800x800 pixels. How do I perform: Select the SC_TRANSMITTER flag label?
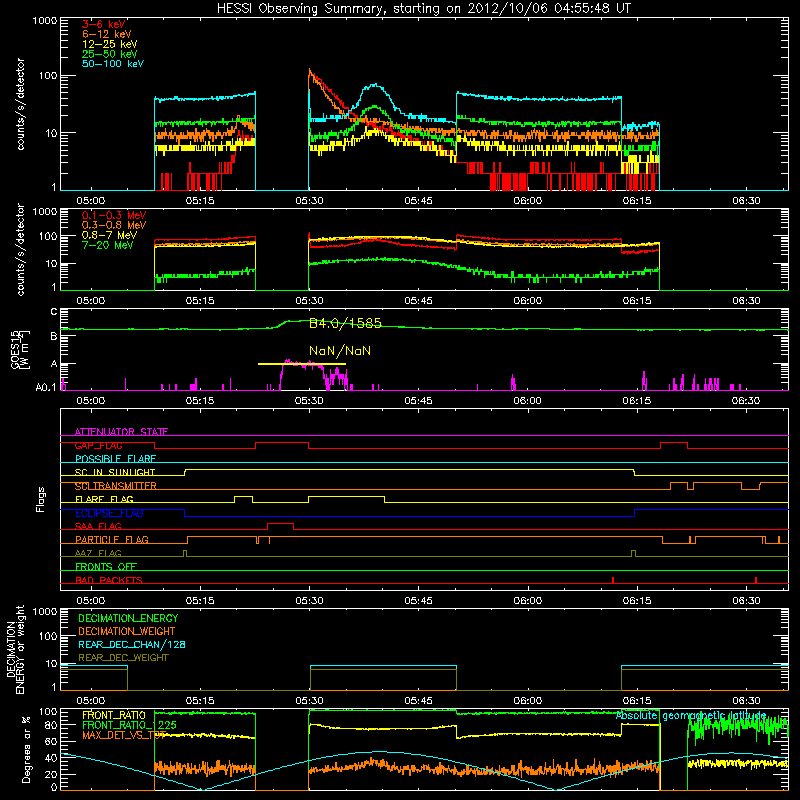pyautogui.click(x=116, y=486)
